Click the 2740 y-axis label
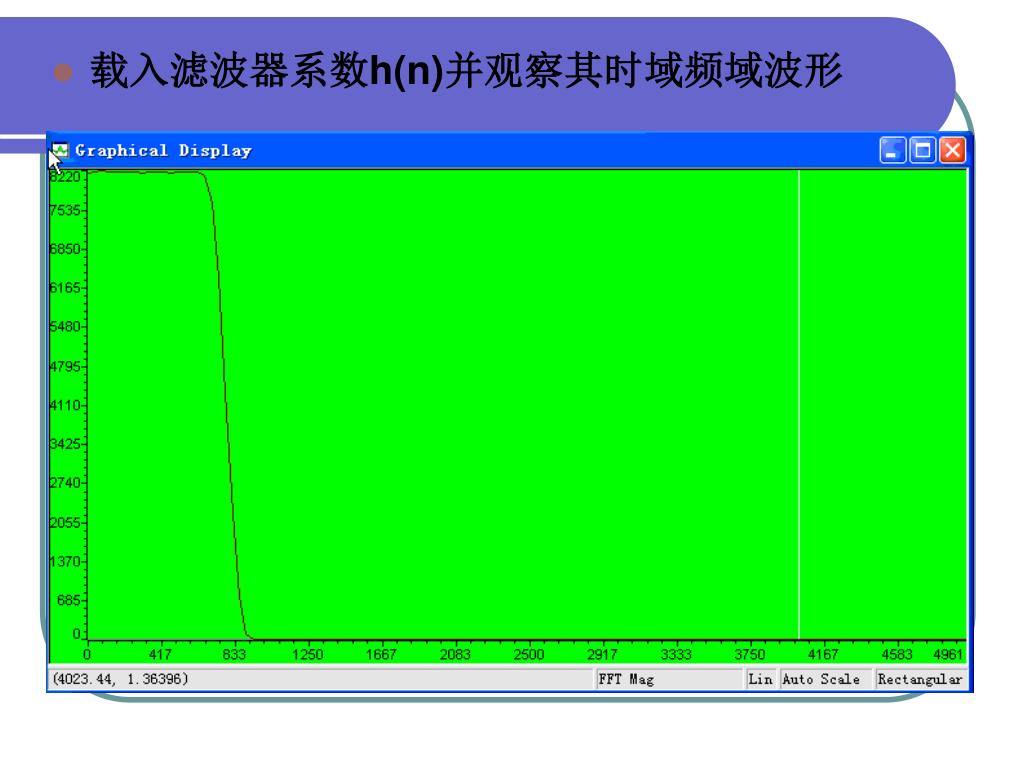 65,483
